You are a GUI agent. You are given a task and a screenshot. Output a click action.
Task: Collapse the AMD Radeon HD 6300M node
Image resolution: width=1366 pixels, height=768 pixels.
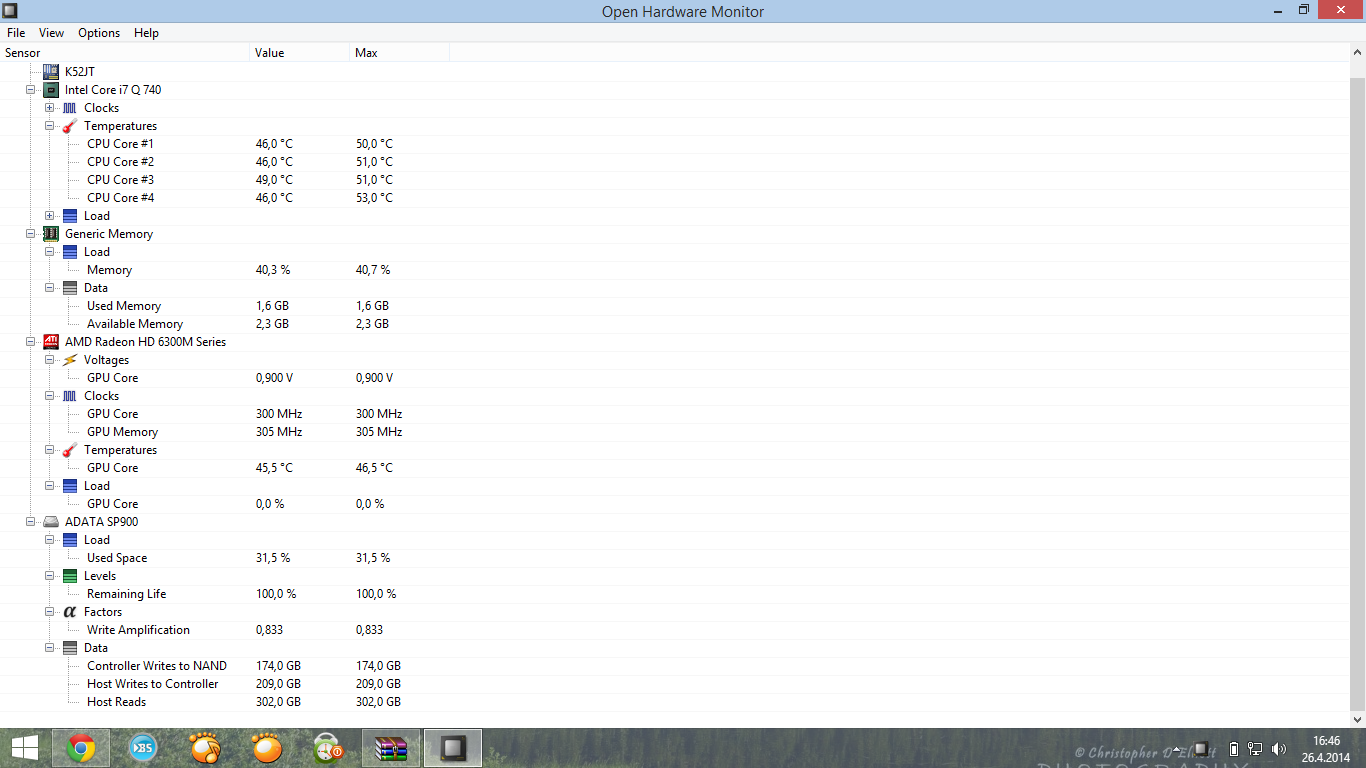31,342
